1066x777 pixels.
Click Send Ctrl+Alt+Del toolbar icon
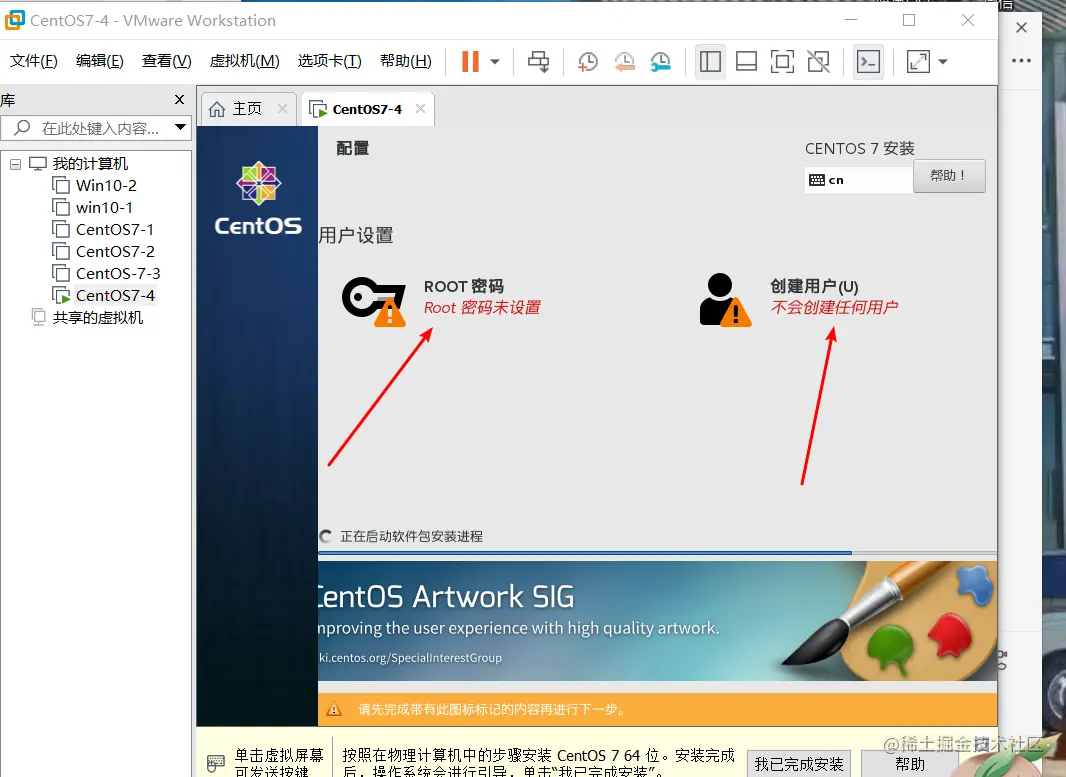[538, 62]
